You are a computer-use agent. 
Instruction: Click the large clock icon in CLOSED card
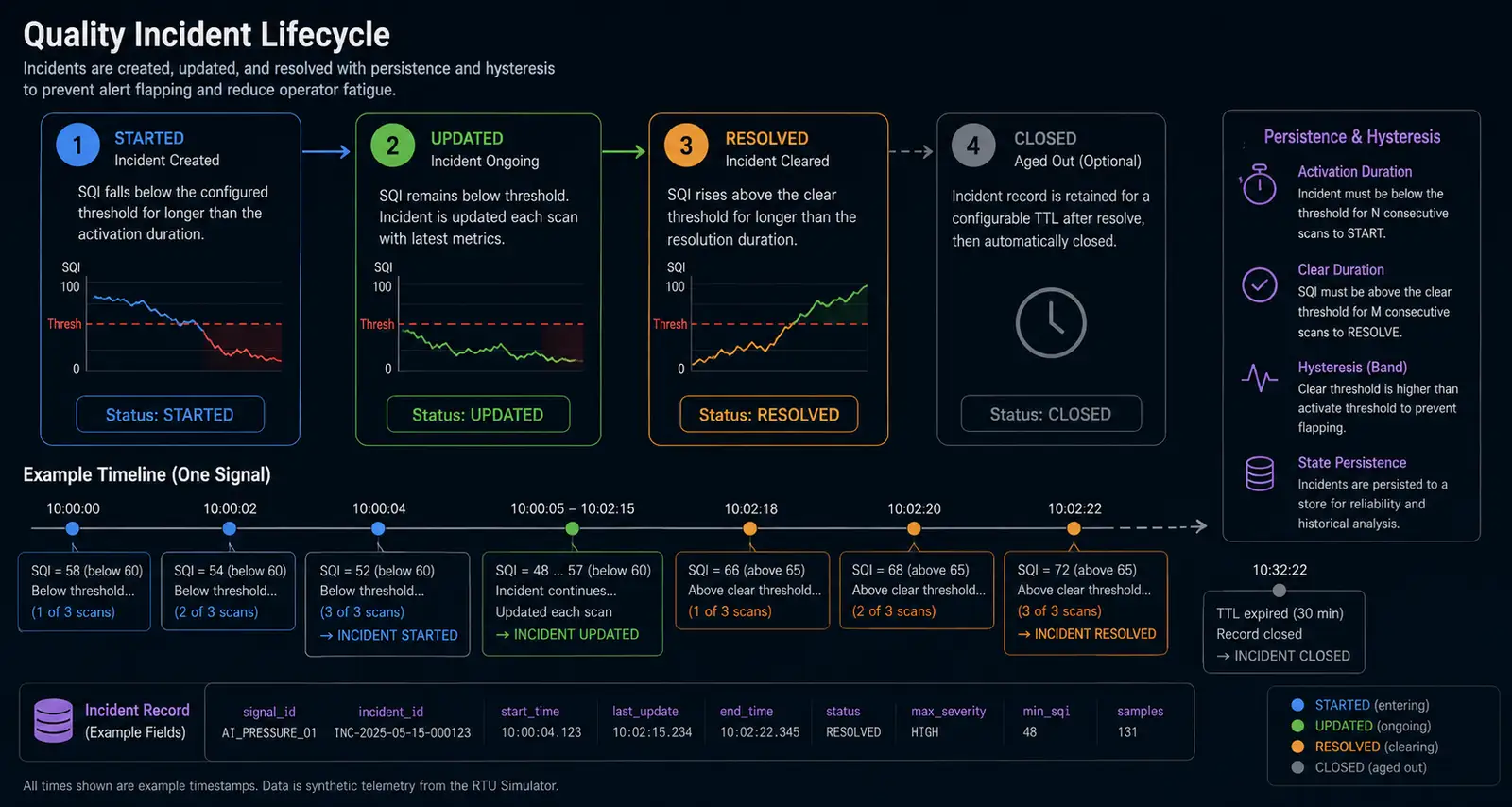click(1050, 322)
